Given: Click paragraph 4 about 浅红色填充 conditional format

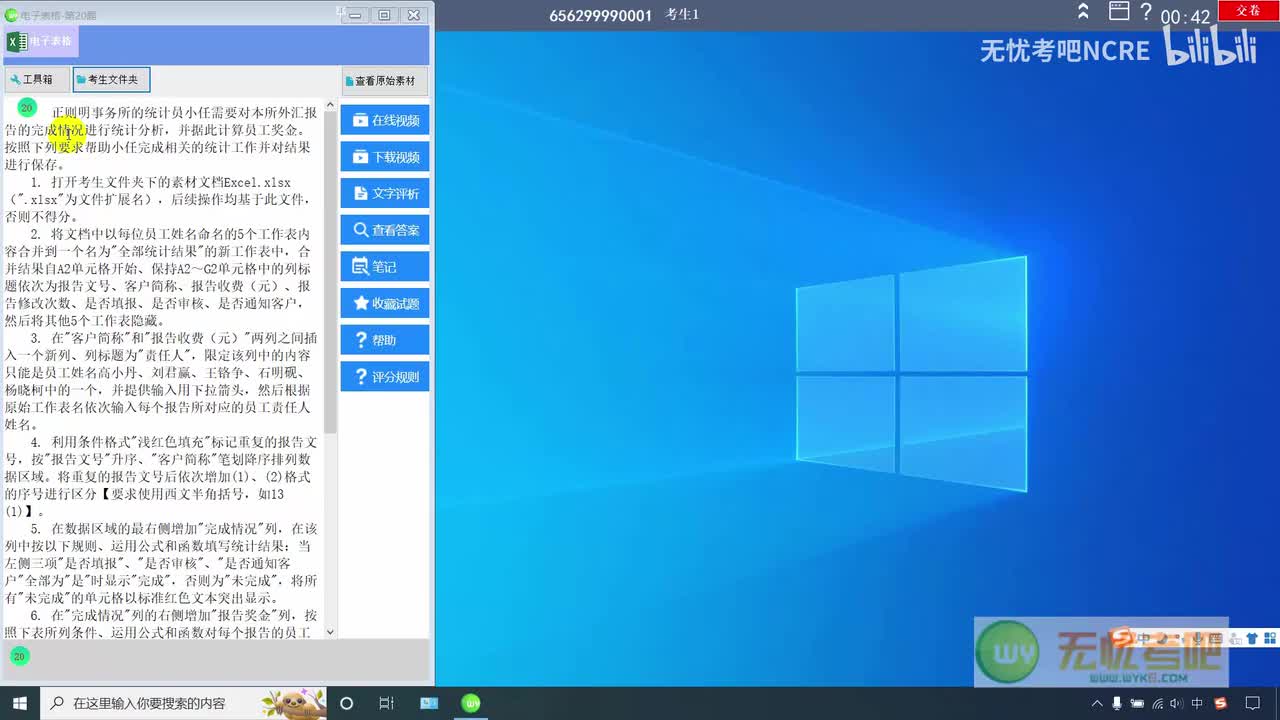Looking at the screenshot, I should click(161, 476).
